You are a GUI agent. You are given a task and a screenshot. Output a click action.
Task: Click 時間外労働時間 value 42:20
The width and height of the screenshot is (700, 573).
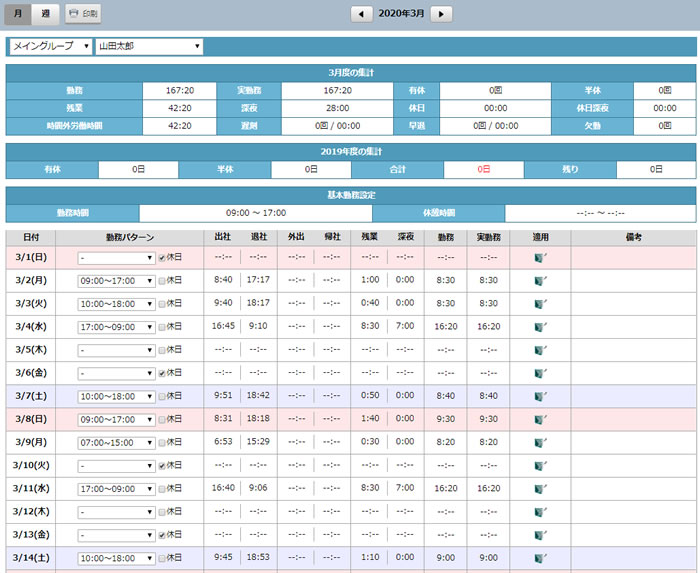(180, 126)
